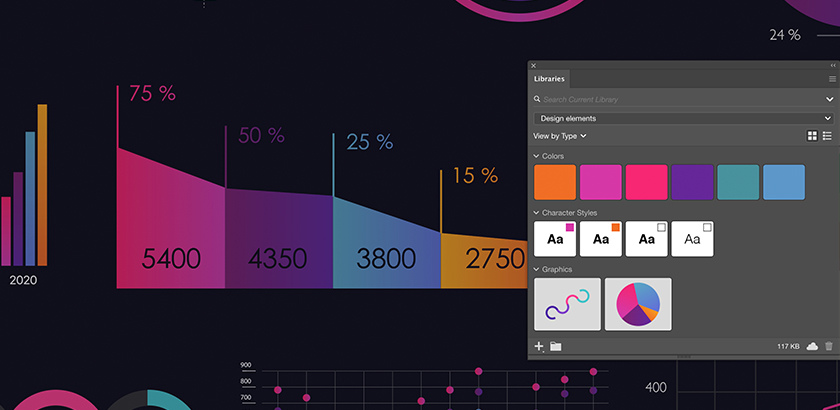
Task: Click the 25 % label on chart
Action: click(370, 142)
